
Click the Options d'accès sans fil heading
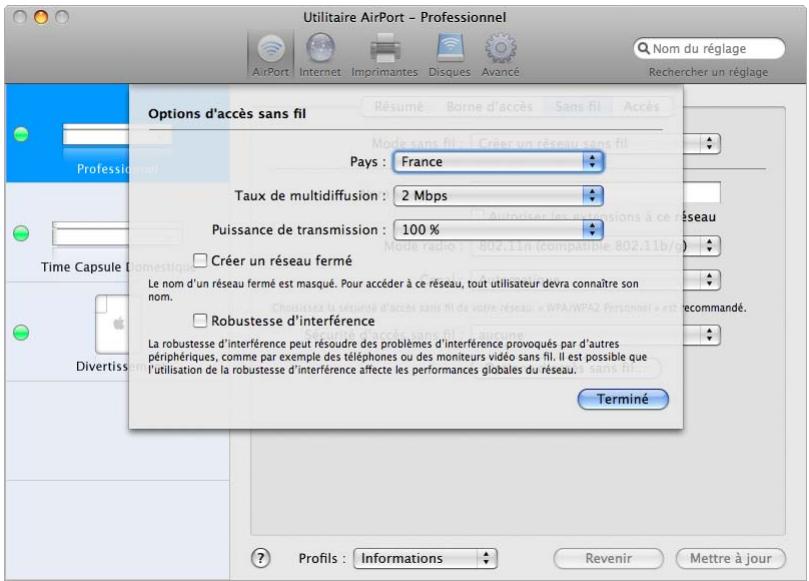227,114
